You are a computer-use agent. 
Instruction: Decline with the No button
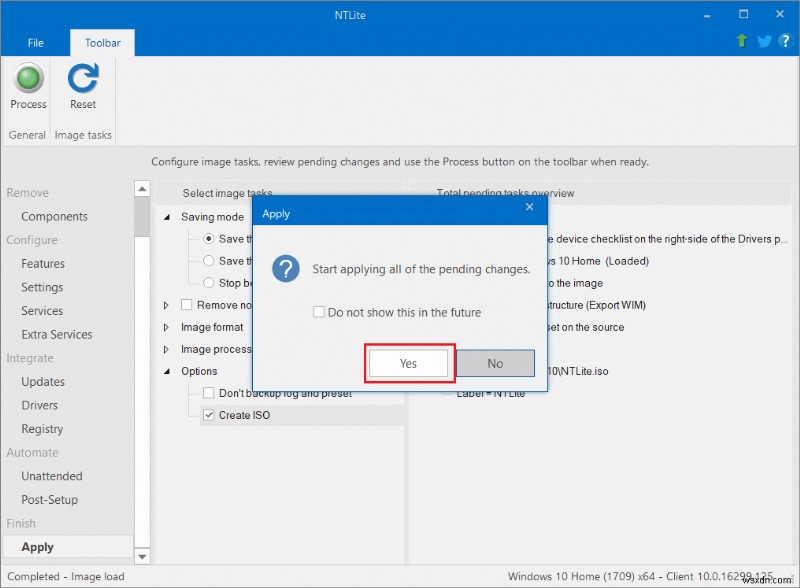point(495,363)
